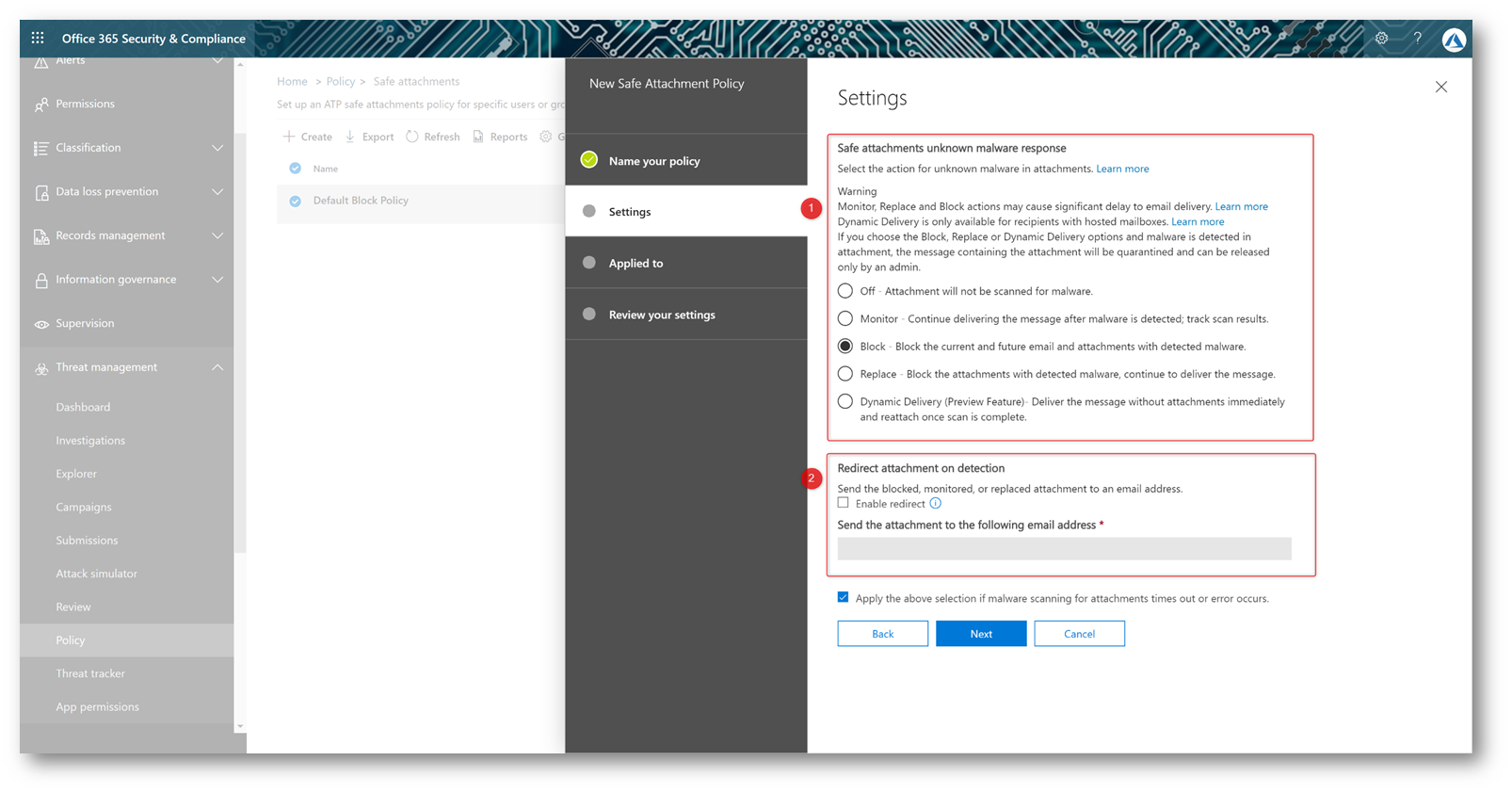
Task: Click the Name column header
Action: pos(326,169)
